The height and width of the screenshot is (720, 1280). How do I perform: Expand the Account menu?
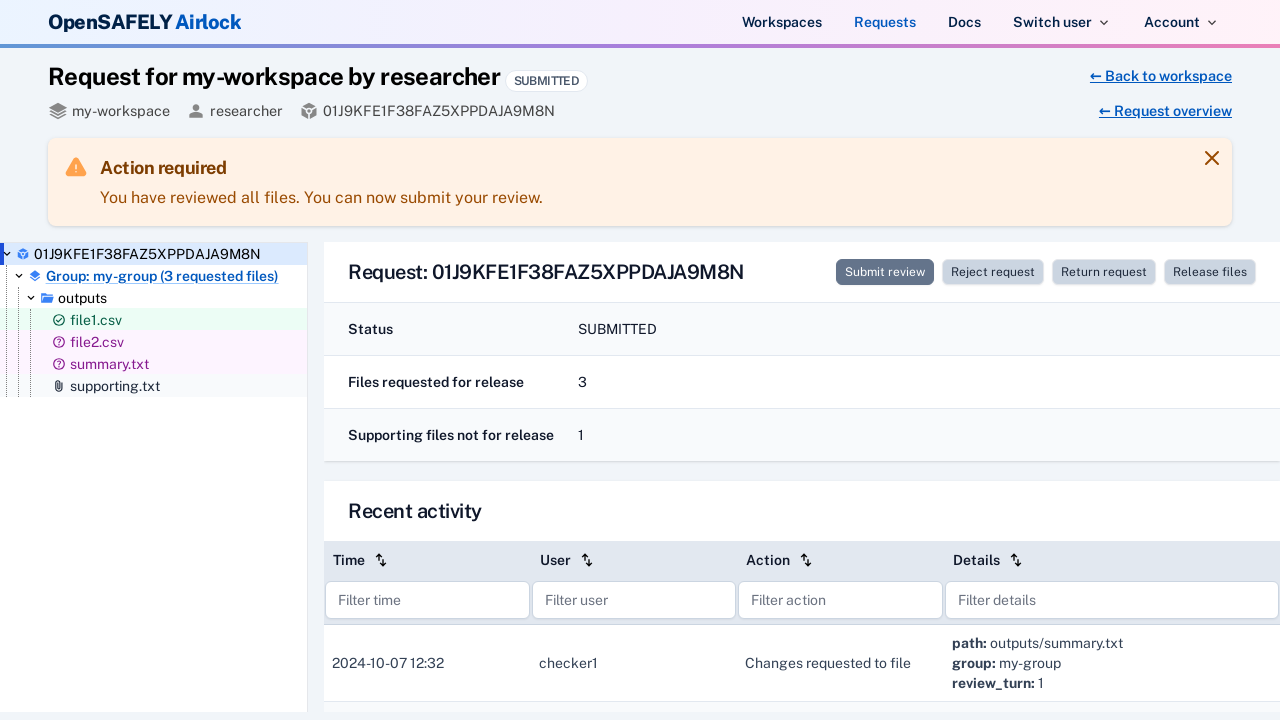point(1180,22)
